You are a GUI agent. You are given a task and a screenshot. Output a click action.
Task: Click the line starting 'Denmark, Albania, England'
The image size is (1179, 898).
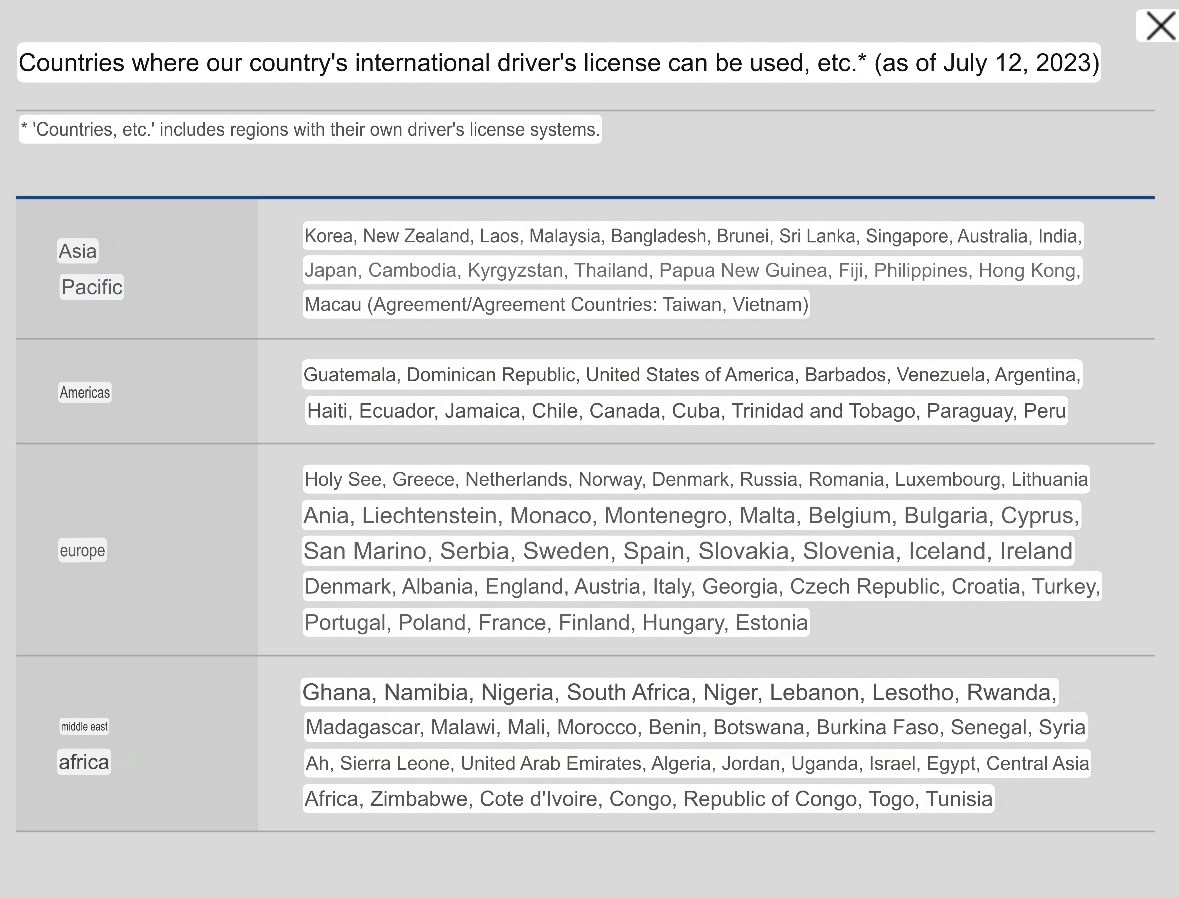click(702, 587)
